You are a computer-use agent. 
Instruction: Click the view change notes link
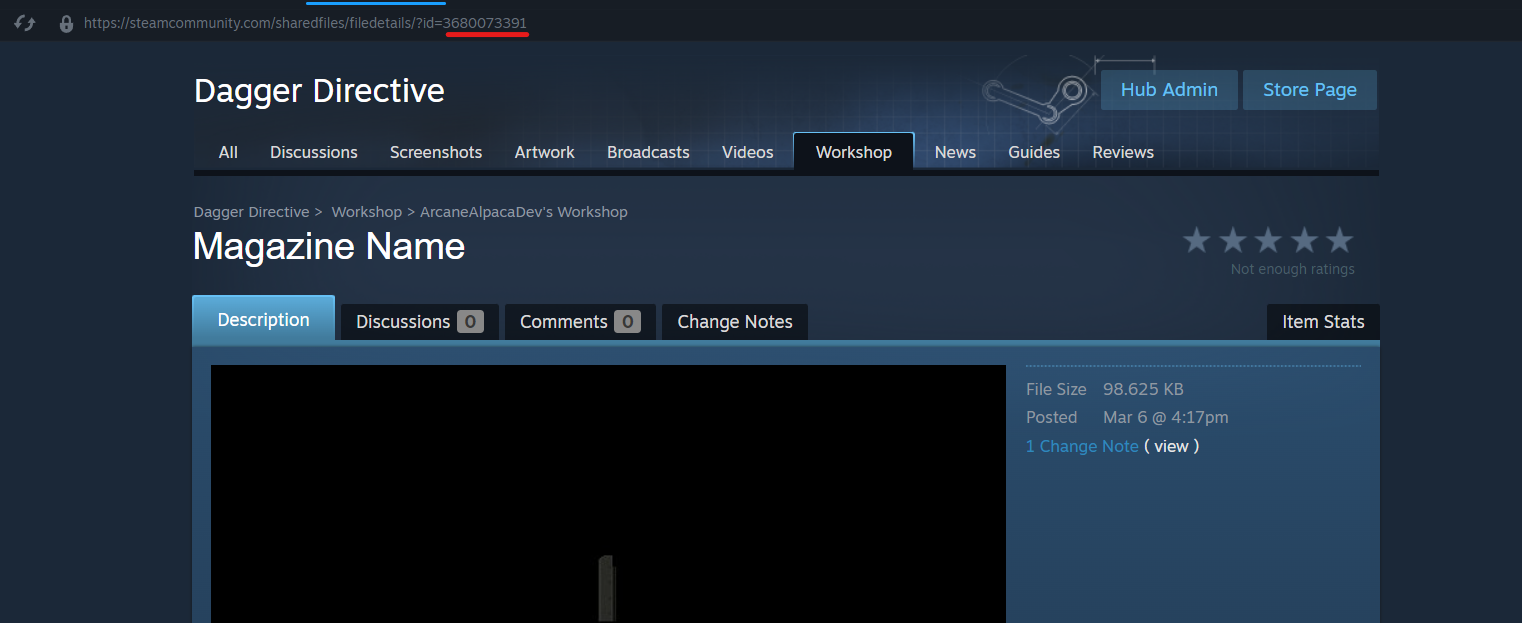1171,446
